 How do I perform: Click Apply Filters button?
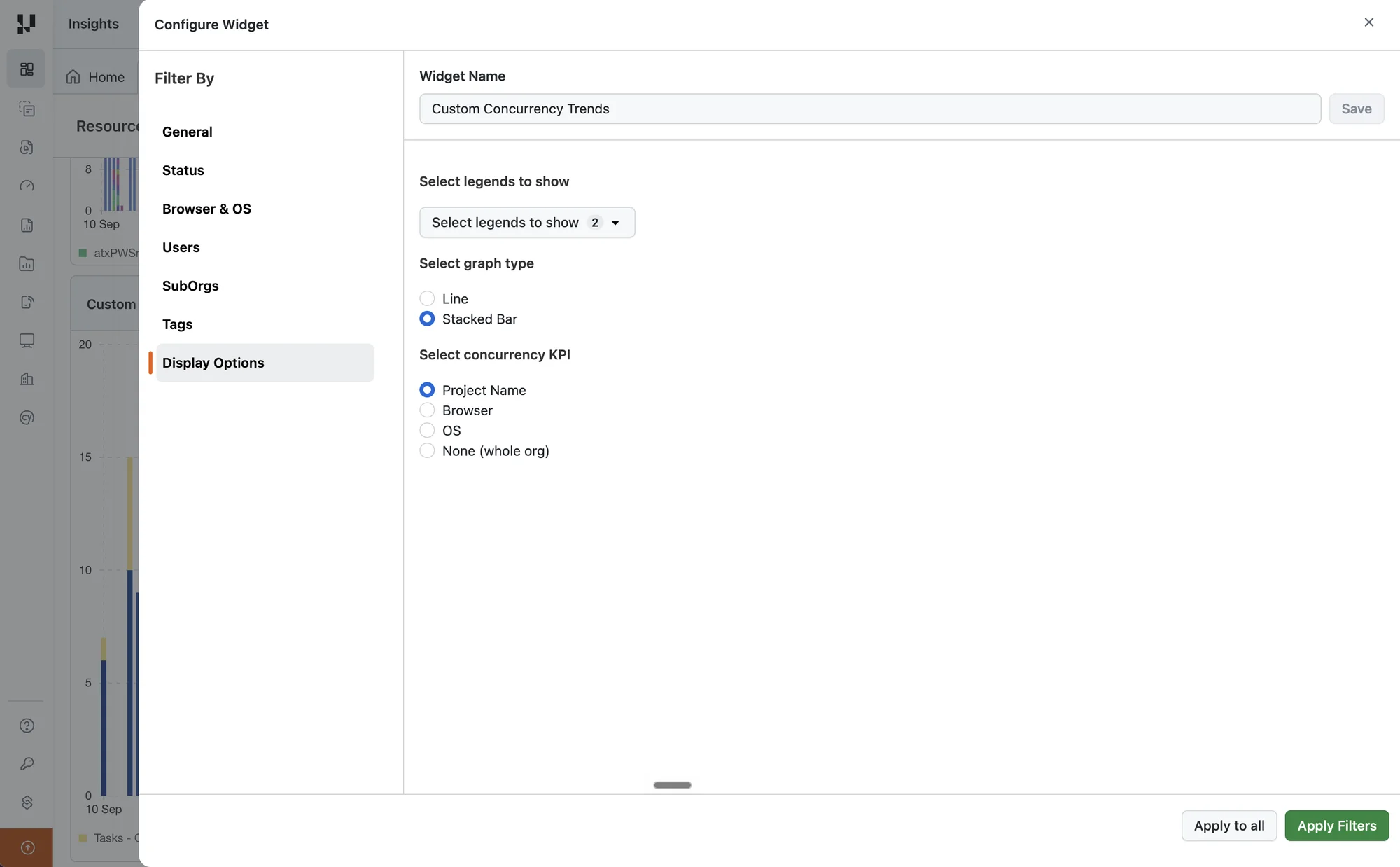pos(1337,826)
